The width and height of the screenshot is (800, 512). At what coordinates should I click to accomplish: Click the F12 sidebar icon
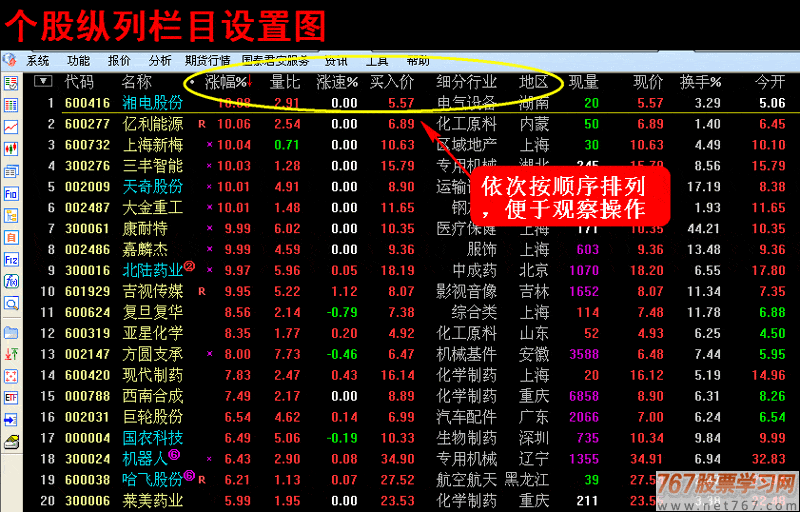[11, 259]
